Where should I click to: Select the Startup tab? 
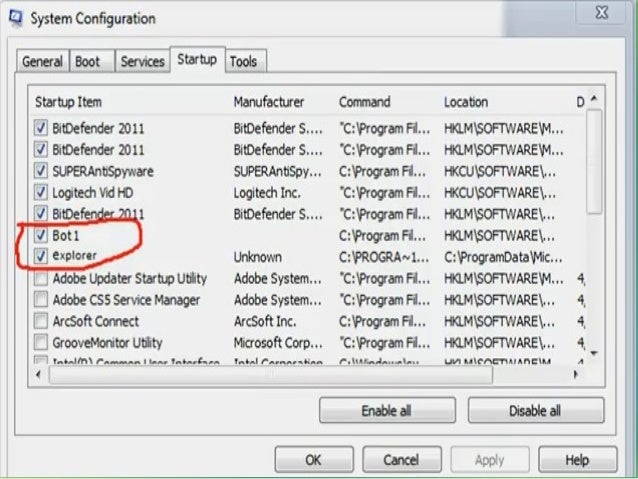(x=197, y=59)
